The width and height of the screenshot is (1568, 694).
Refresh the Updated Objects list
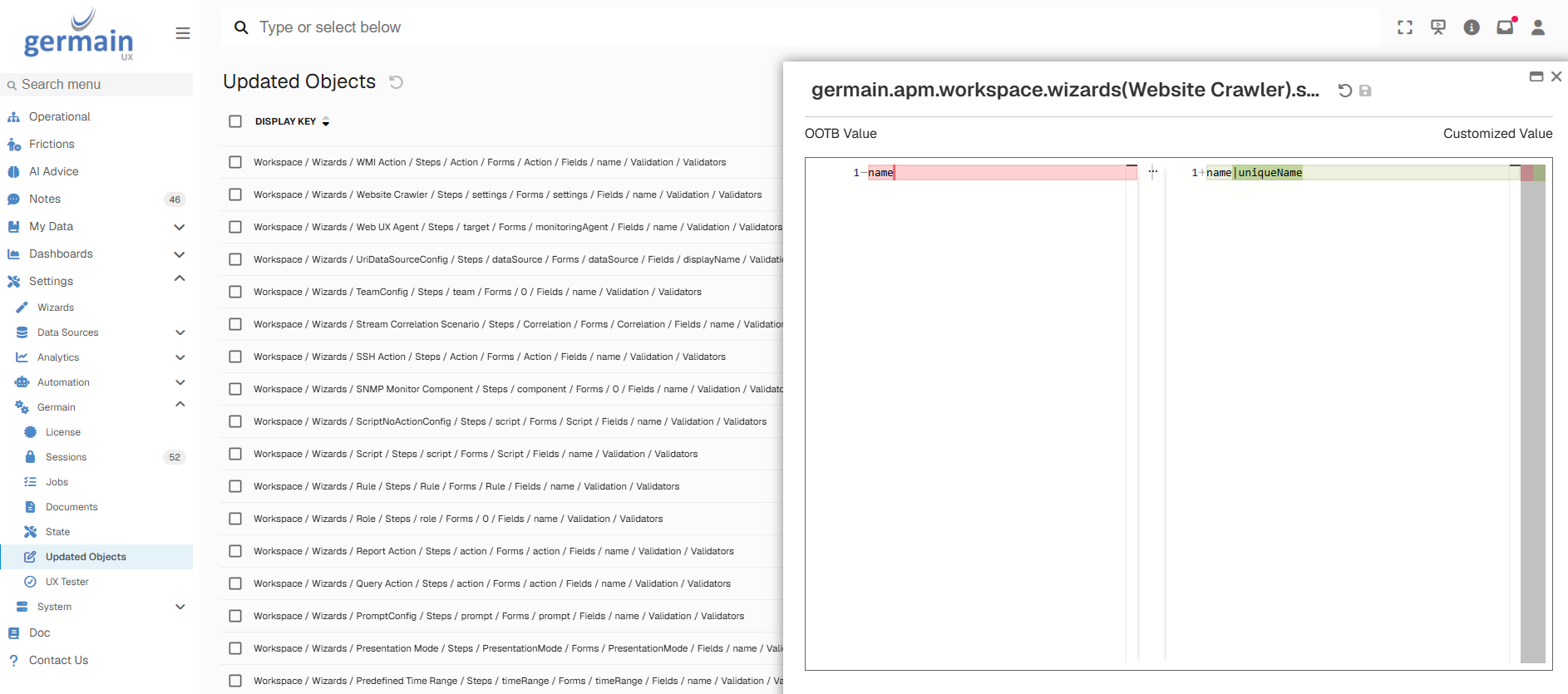(397, 82)
